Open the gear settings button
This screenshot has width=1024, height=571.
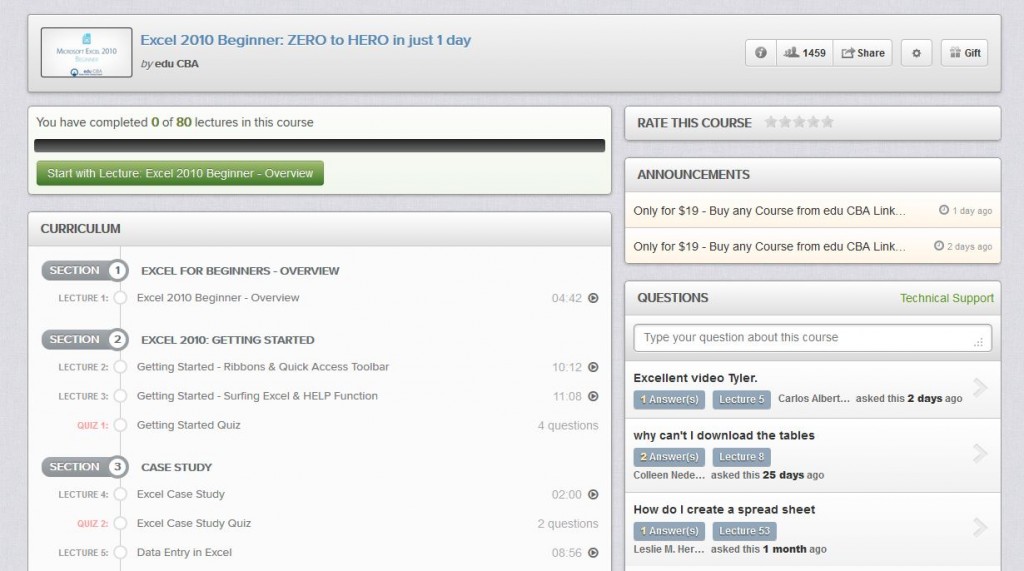tap(916, 53)
